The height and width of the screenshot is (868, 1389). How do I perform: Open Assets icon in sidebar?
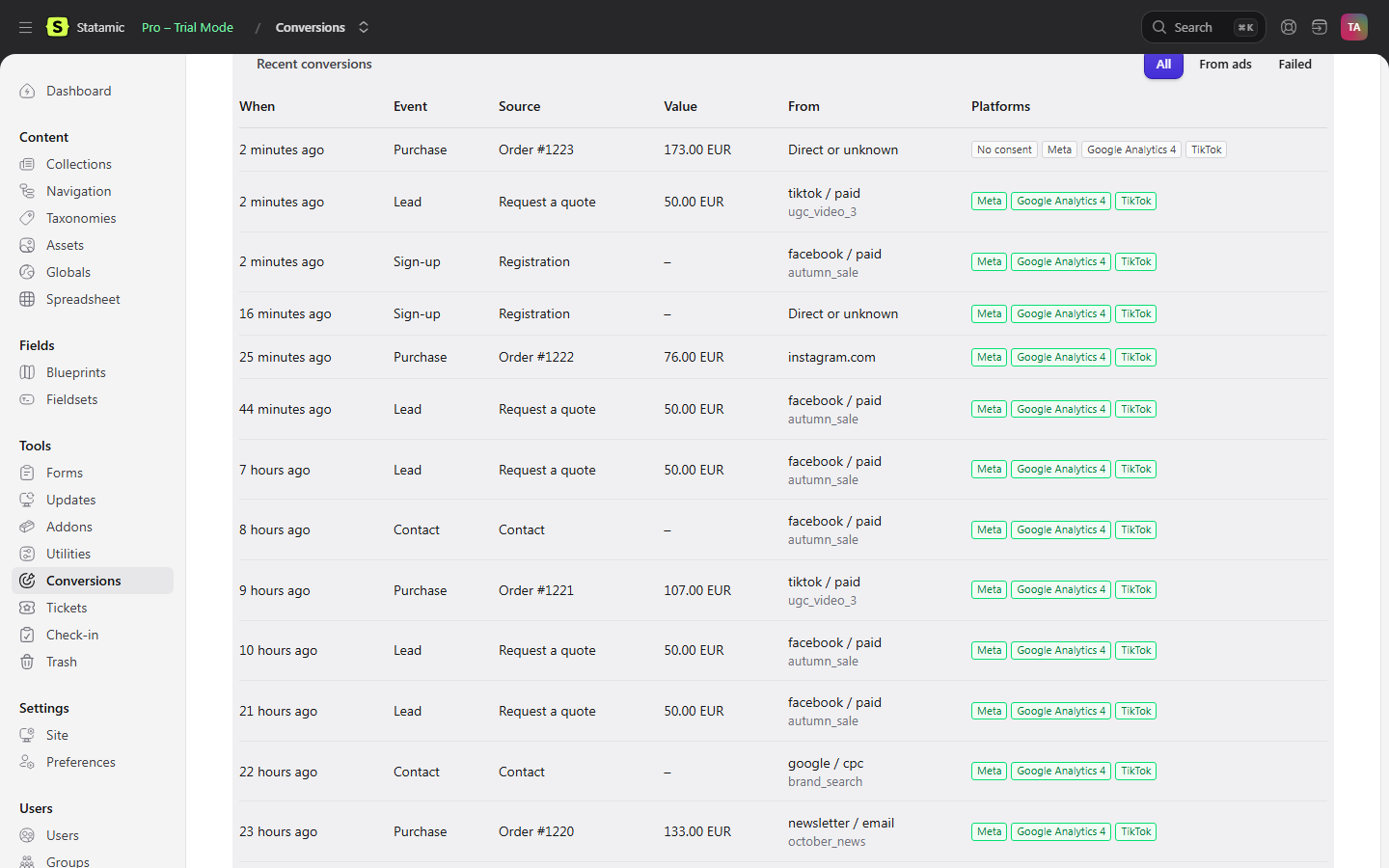click(x=27, y=245)
